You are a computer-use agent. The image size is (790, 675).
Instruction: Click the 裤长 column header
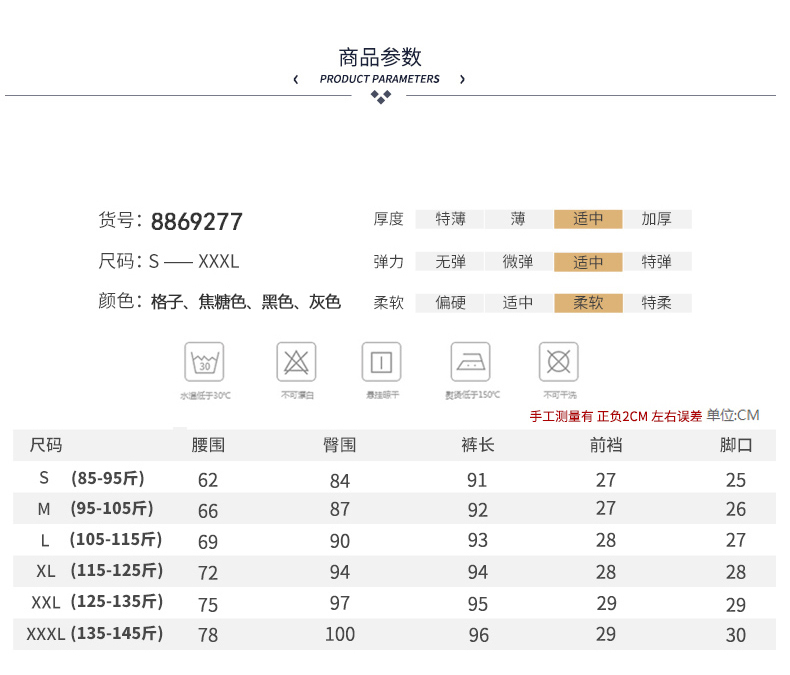478,445
